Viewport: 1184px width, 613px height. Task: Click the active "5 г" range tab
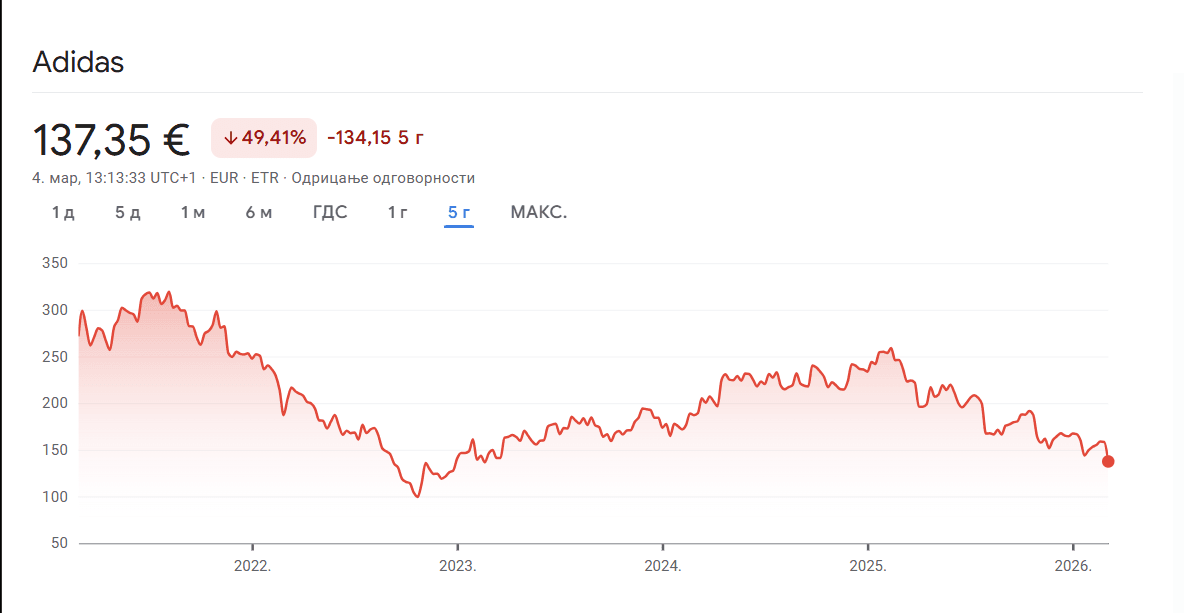click(x=459, y=212)
